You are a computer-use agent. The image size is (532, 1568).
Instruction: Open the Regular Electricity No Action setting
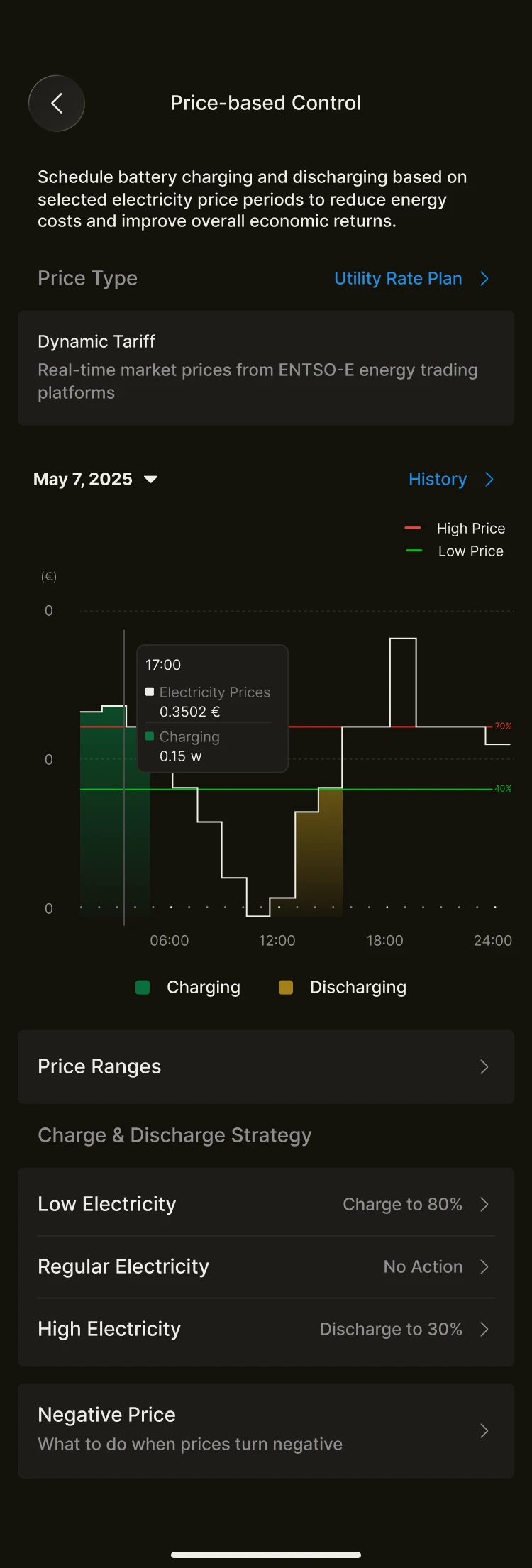point(266,1266)
